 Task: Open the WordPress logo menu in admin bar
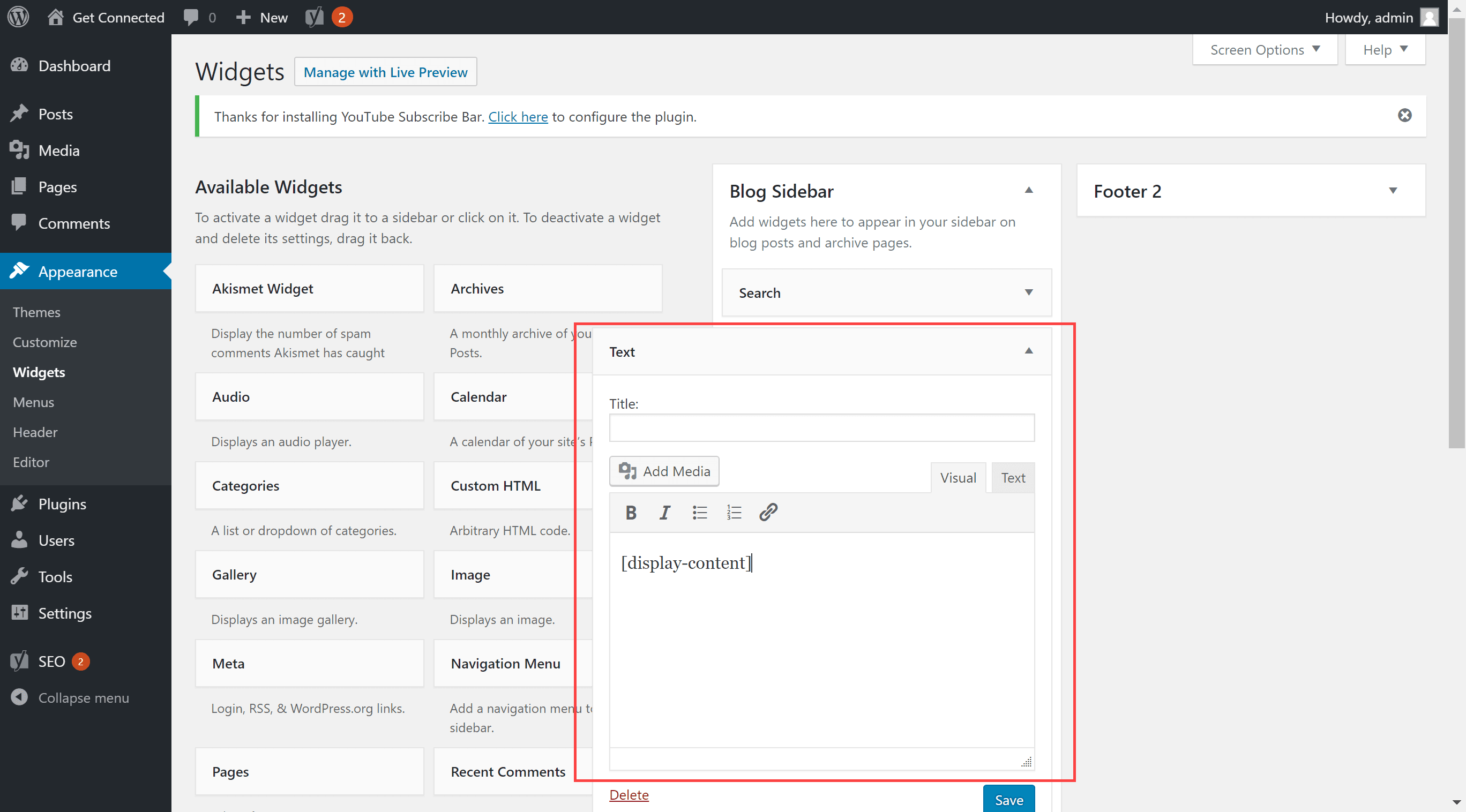[18, 17]
